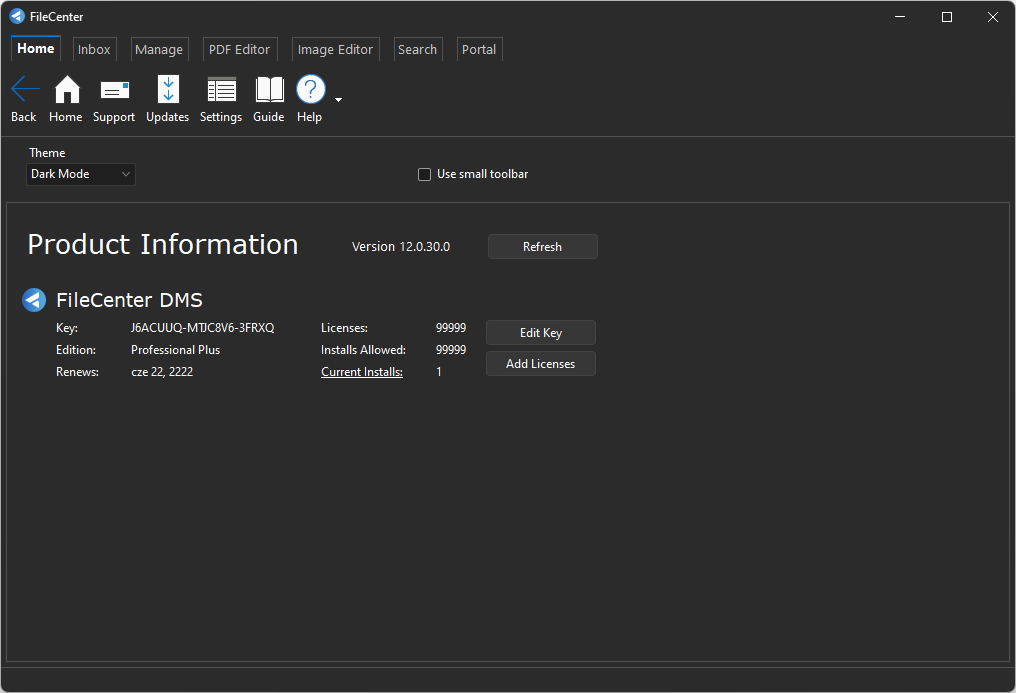This screenshot has height=693, width=1016.
Task: Click the FileCenter title bar logo
Action: [17, 16]
